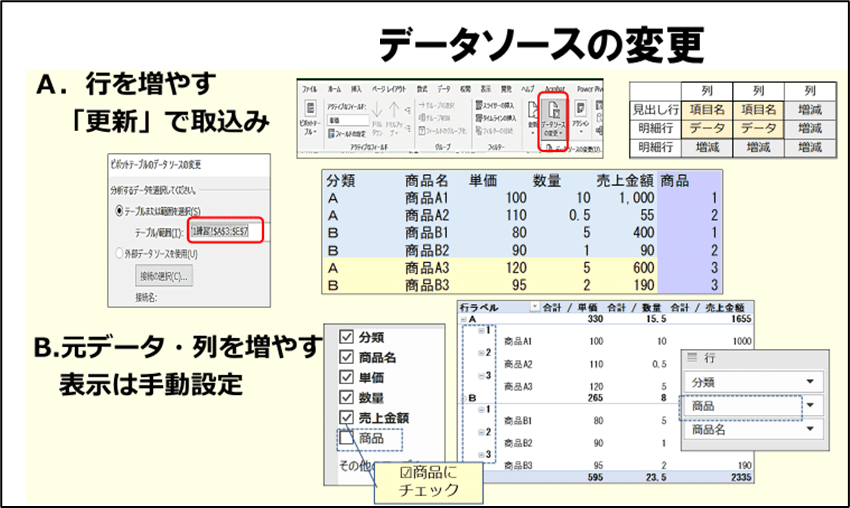
Task: Click the pivot grand total 2335
Action: coord(740,477)
